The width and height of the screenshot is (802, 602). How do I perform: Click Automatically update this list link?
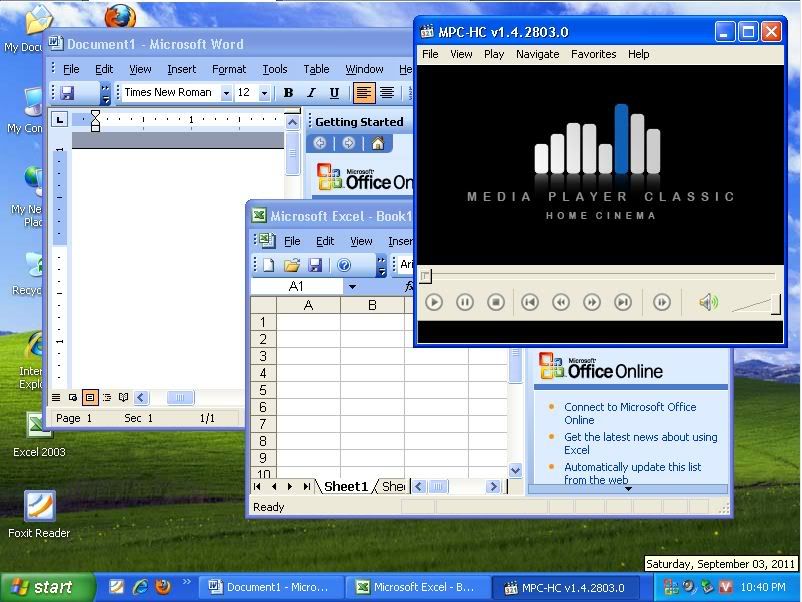pyautogui.click(x=632, y=473)
